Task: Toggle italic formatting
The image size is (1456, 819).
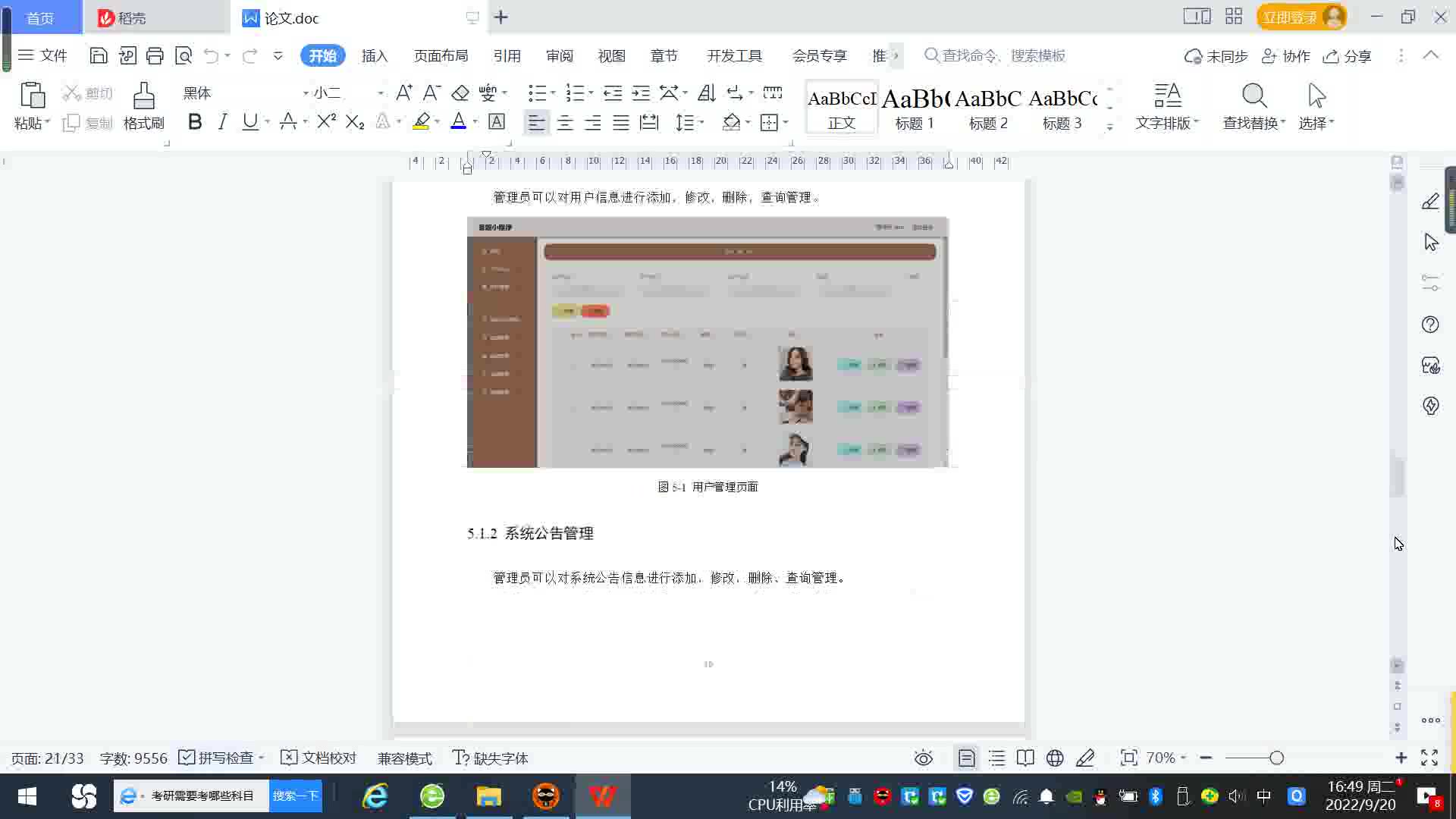Action: pos(222,122)
